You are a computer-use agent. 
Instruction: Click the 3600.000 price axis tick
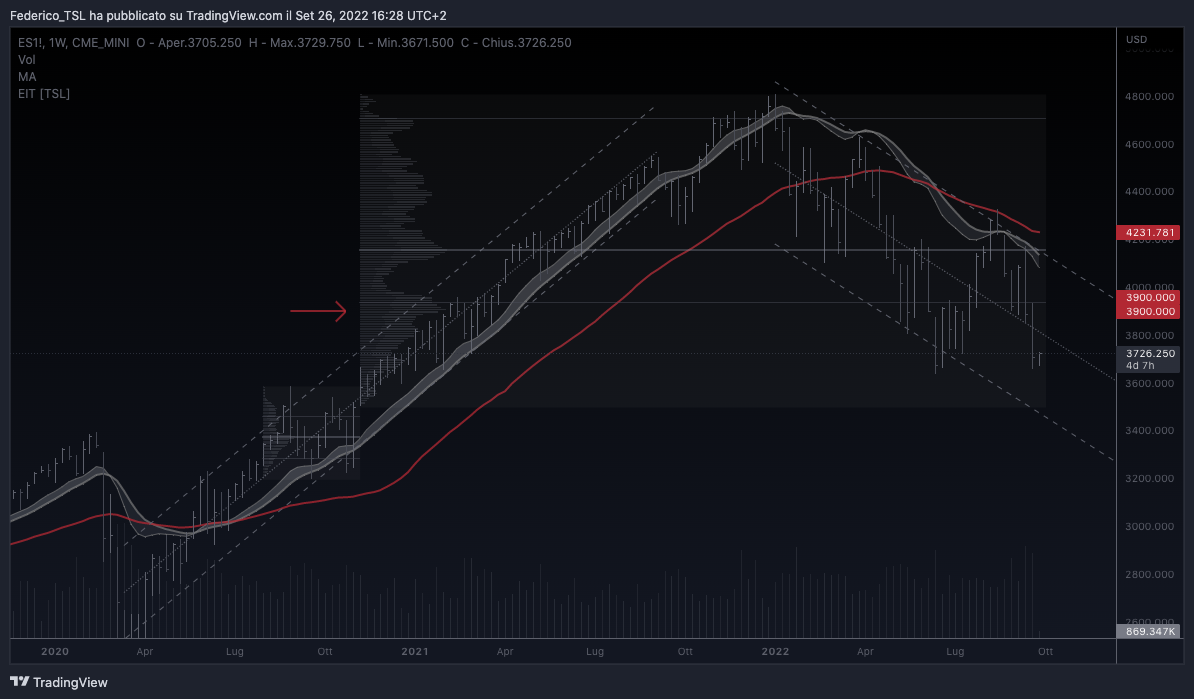coord(1149,383)
